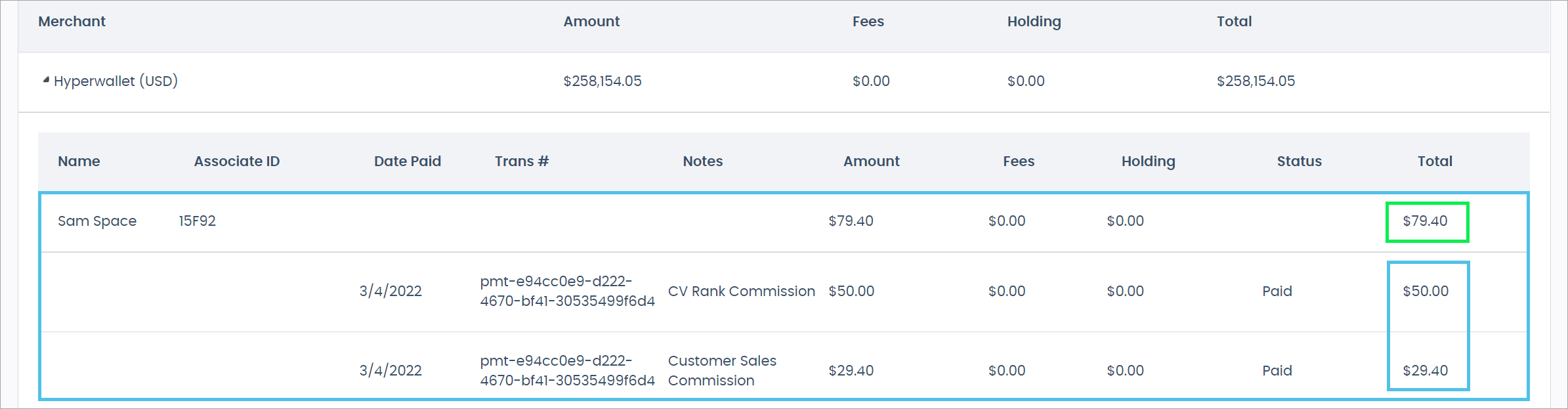The image size is (1568, 409).
Task: Click the $50.00 total value
Action: tap(1425, 291)
